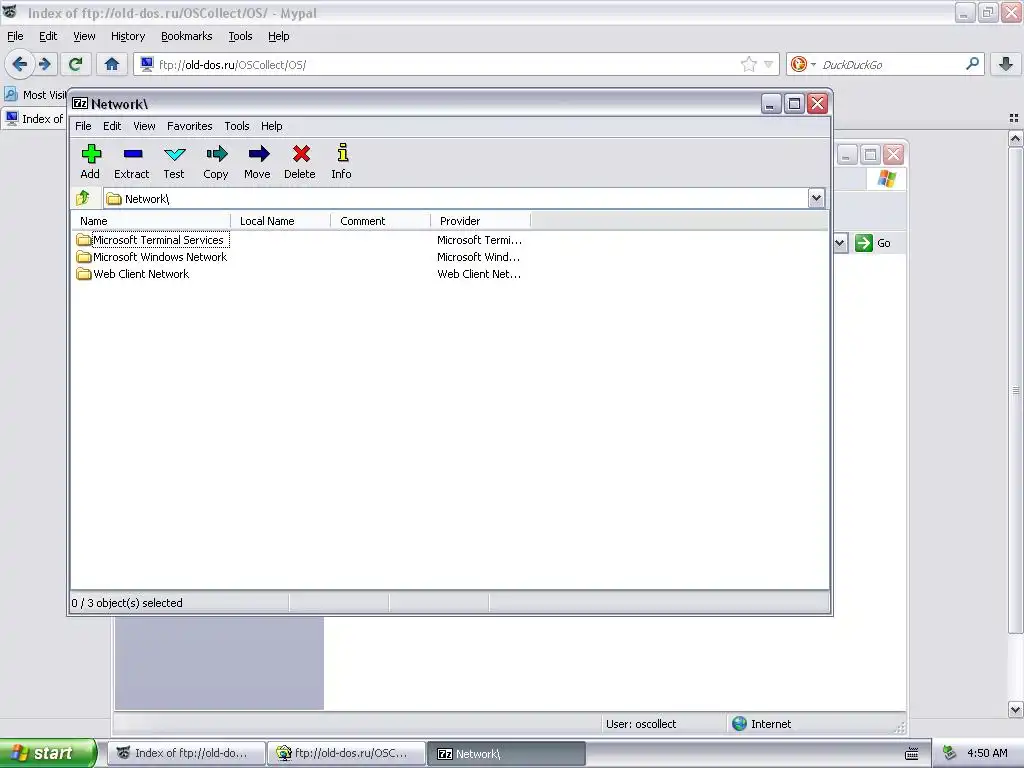1024x768 pixels.
Task: Click the Mypal back arrow
Action: pos(20,64)
